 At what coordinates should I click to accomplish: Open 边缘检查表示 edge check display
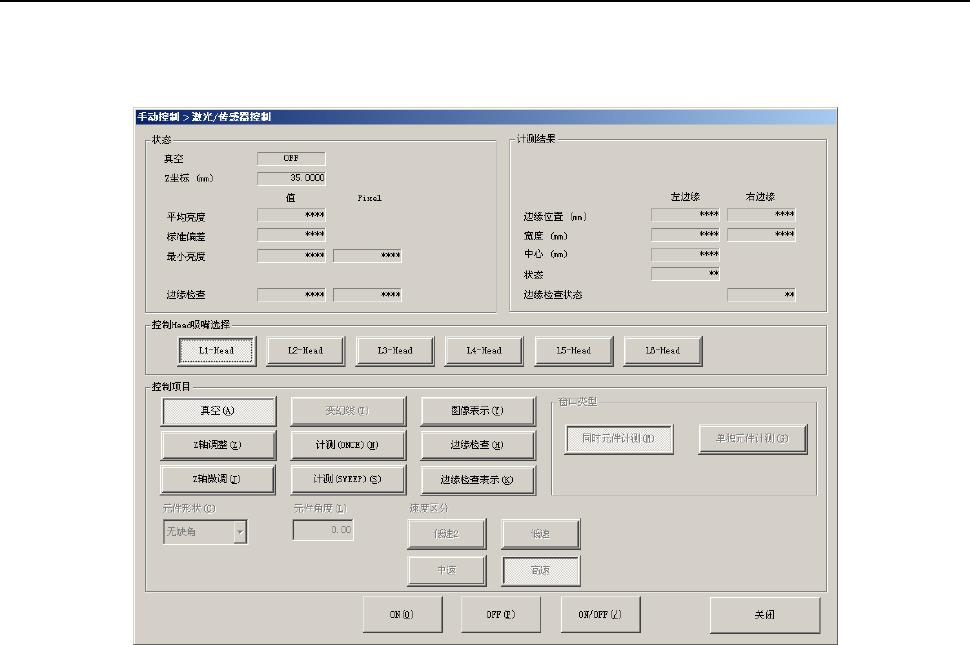pyautogui.click(x=477, y=479)
